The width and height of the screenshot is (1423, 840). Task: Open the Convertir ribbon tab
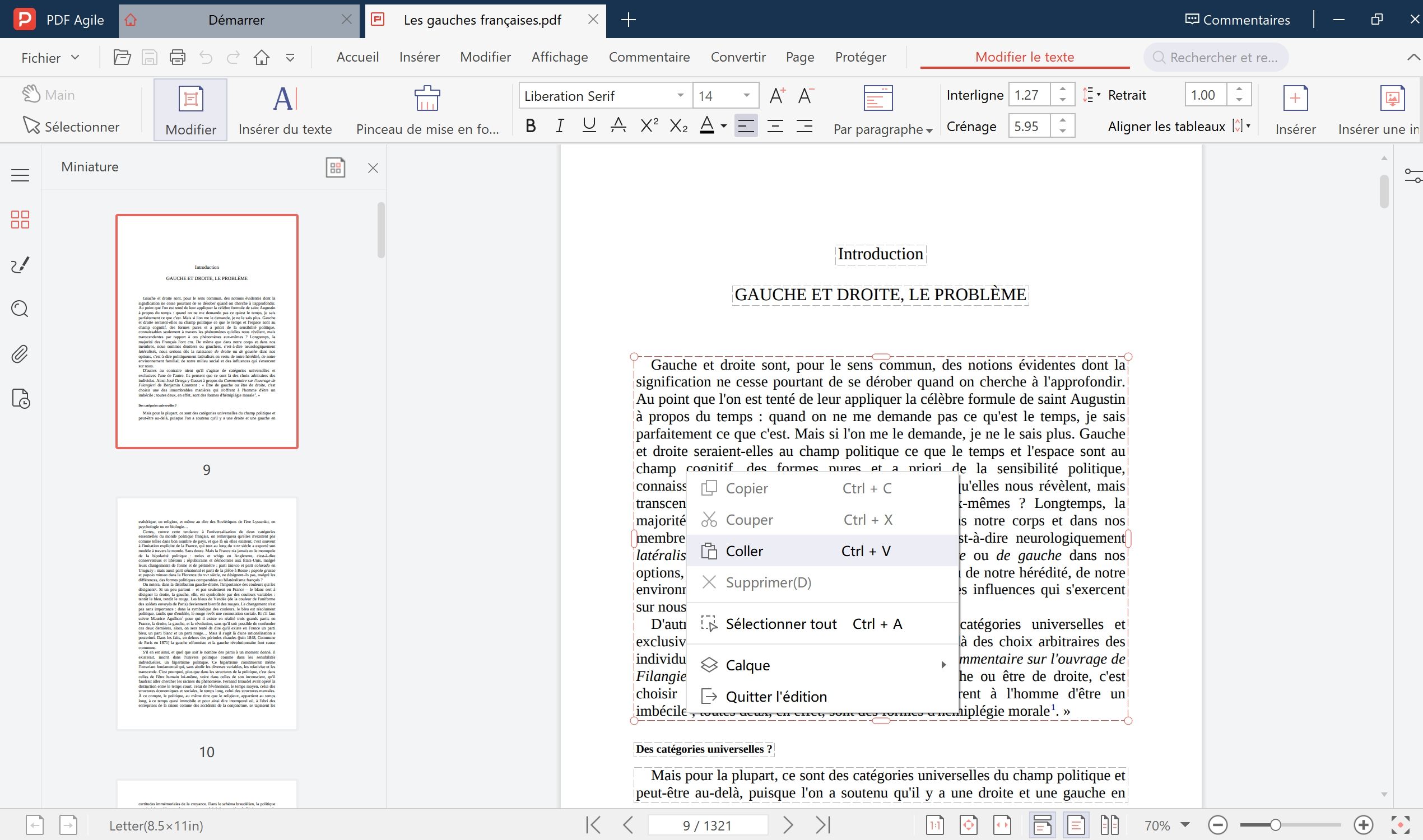click(x=738, y=57)
